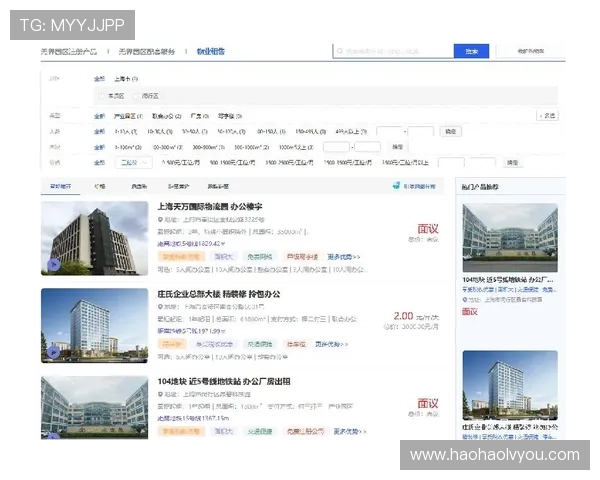Open listing 104地块 近5号线地铁站 办公厂房出租
Screen dimensions: 600x480
tap(224, 381)
